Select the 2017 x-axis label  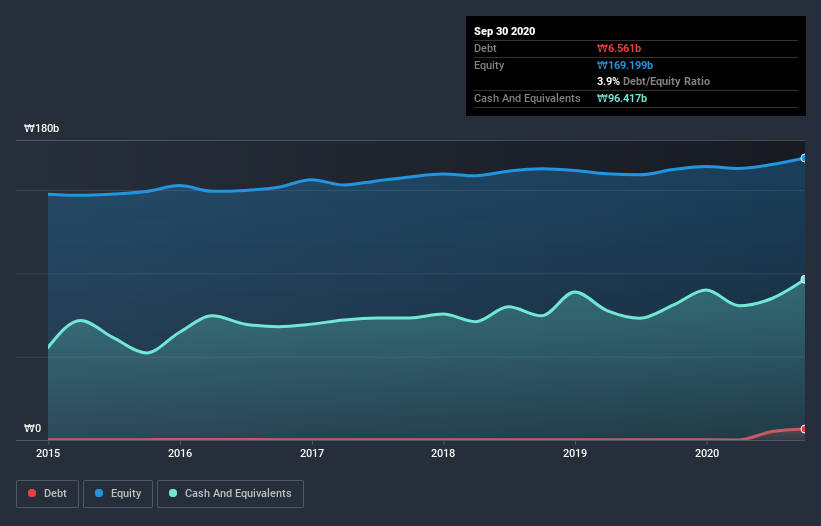312,453
